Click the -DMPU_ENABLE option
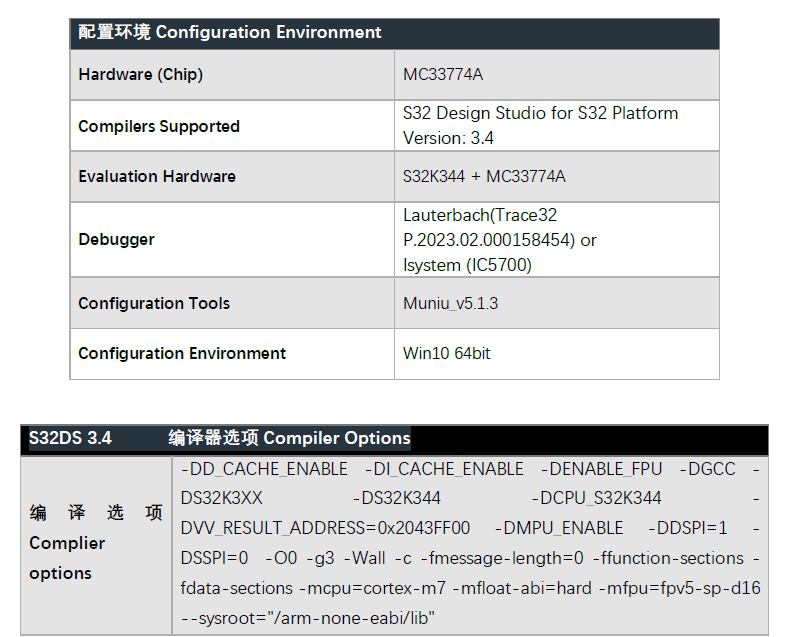This screenshot has width=785, height=637. [559, 528]
